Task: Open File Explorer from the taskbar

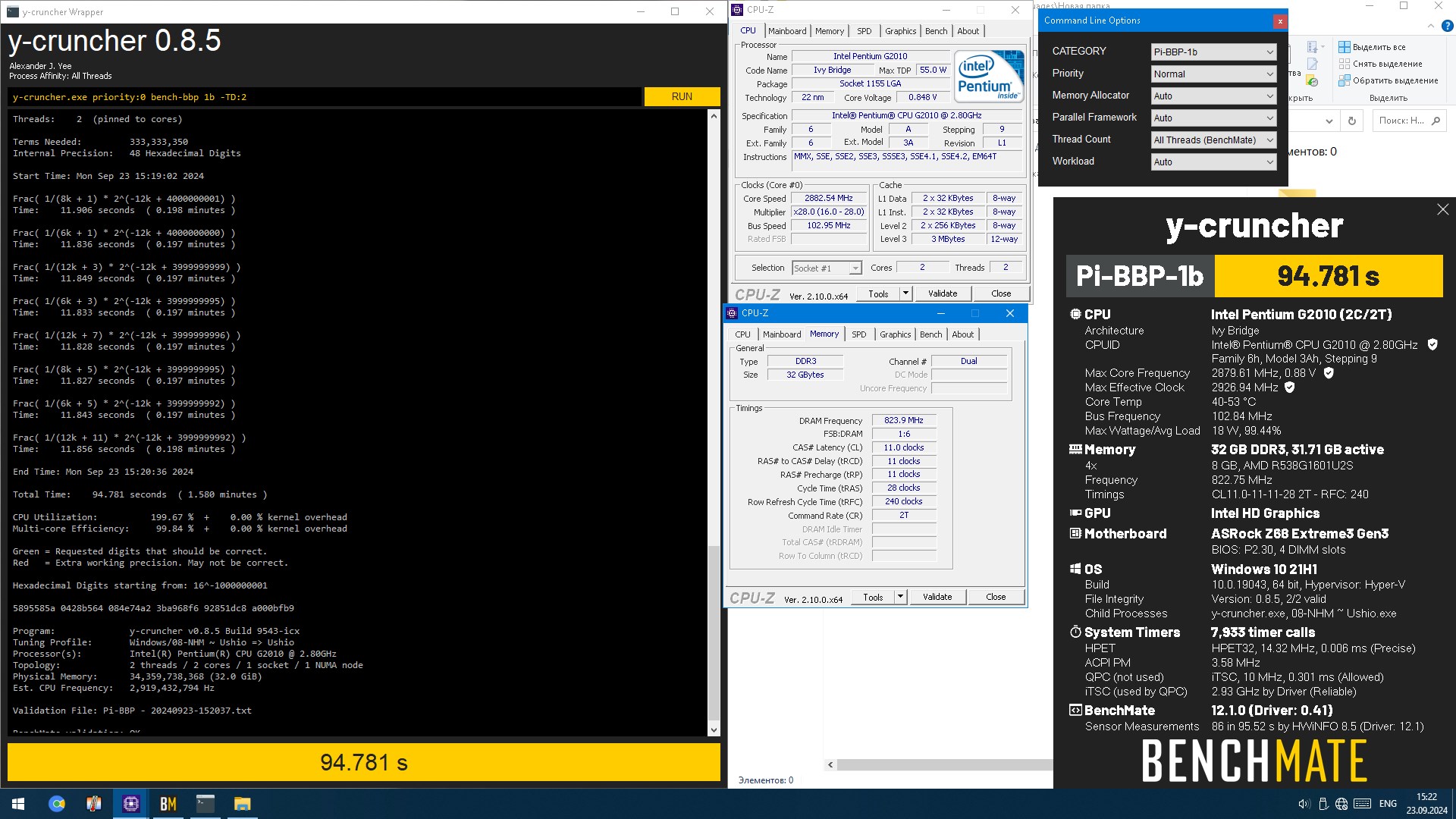Action: [x=242, y=804]
